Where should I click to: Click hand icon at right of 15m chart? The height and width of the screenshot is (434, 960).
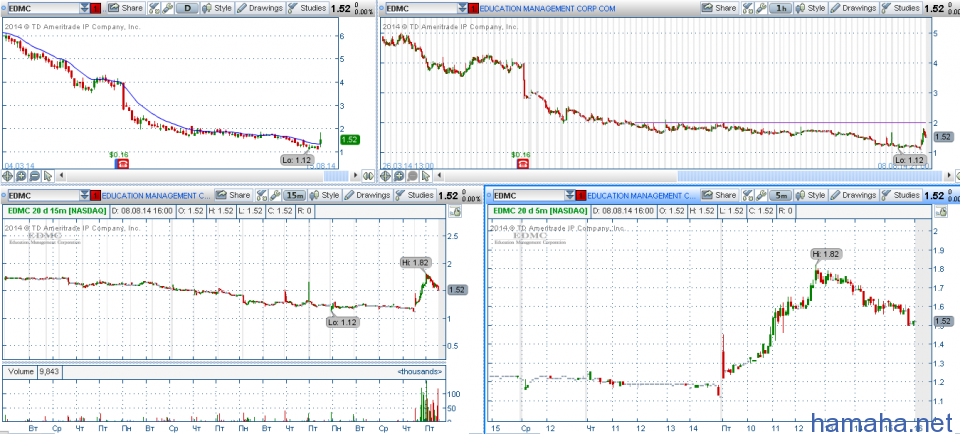tap(454, 211)
